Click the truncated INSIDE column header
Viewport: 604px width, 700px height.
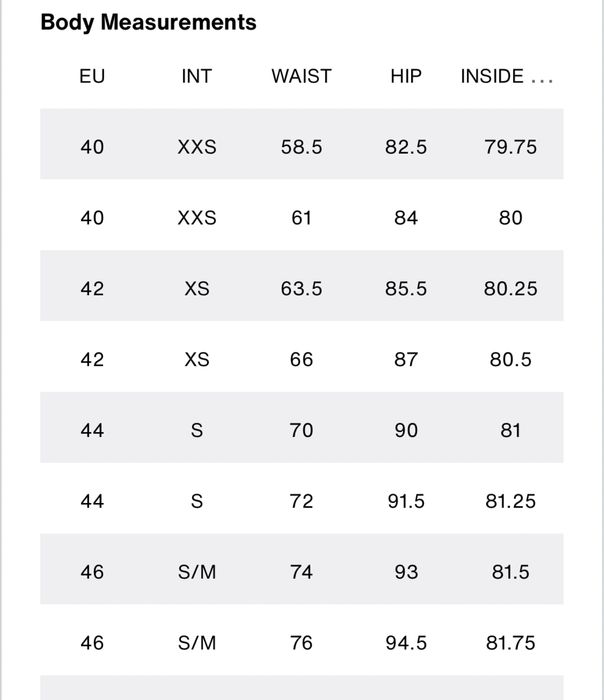coord(507,76)
